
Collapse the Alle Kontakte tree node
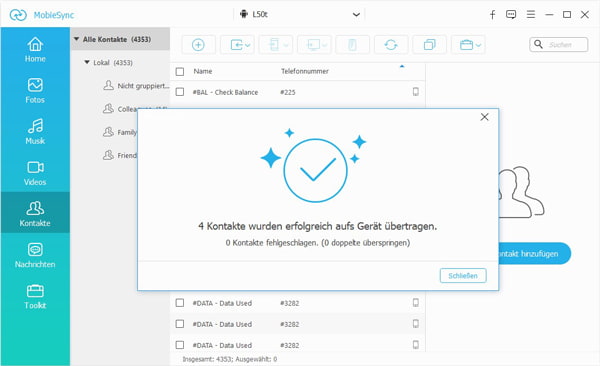coord(77,39)
